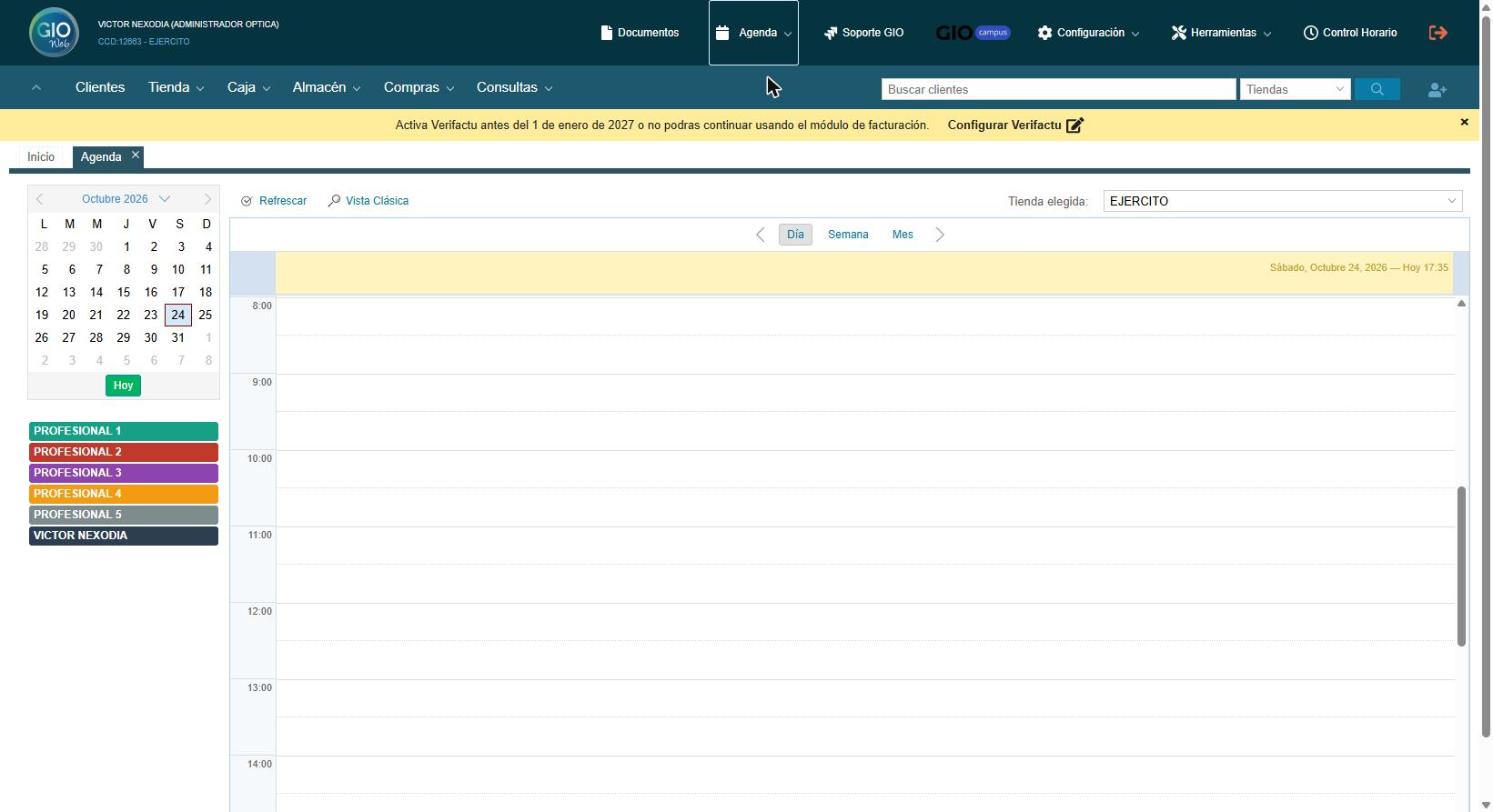Image resolution: width=1493 pixels, height=812 pixels.
Task: Toggle PROFESIONAL 1 green calendar
Action: pos(124,431)
